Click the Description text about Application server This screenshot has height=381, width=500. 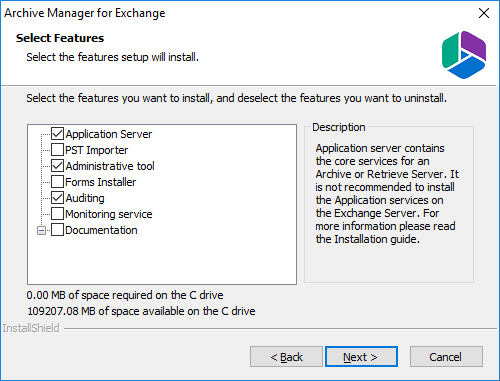tap(387, 194)
